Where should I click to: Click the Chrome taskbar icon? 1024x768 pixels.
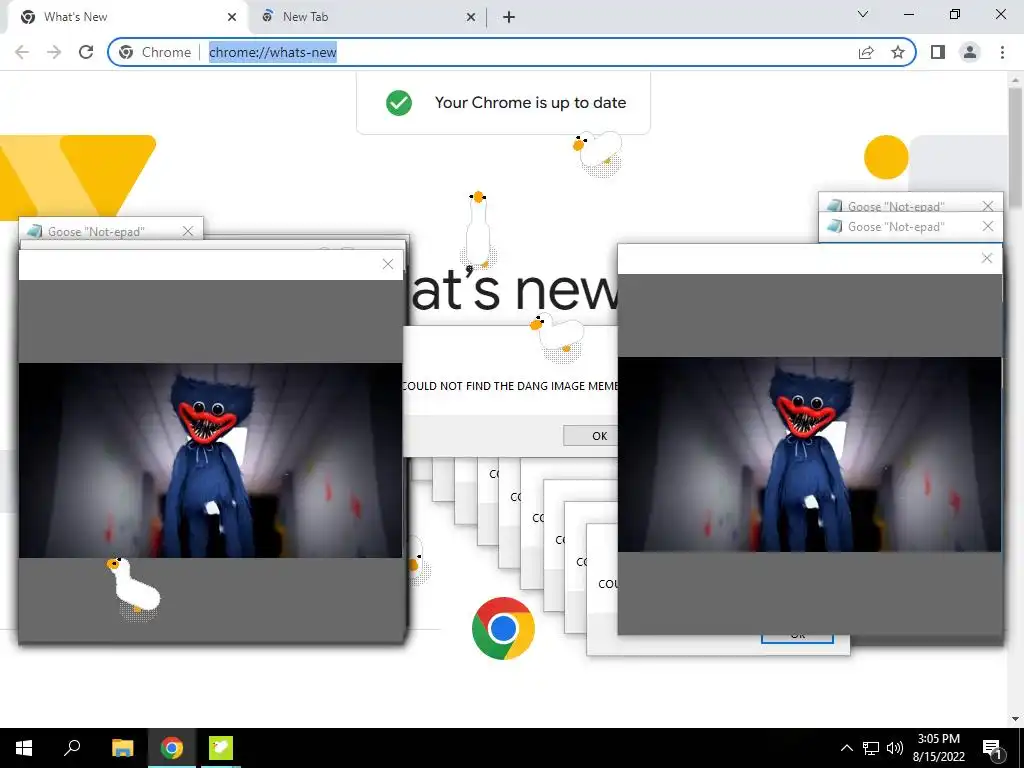click(172, 748)
